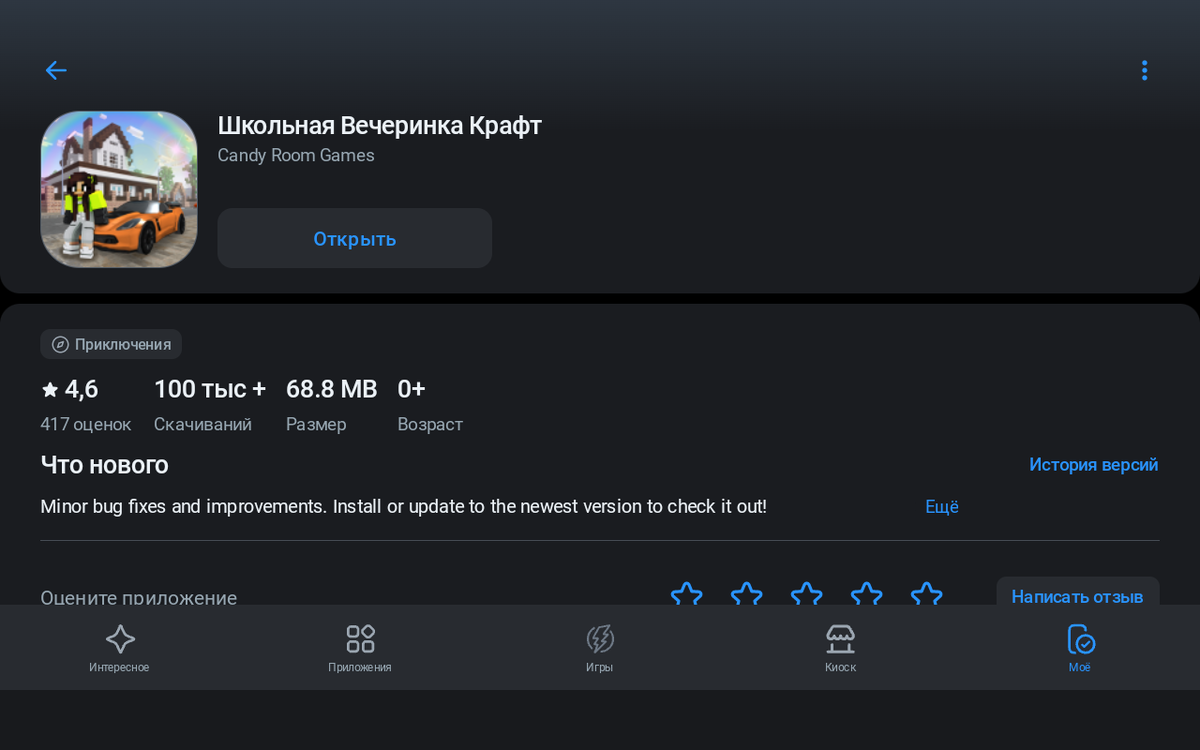
Task: Tap the Скачиваний label
Action: 203,424
